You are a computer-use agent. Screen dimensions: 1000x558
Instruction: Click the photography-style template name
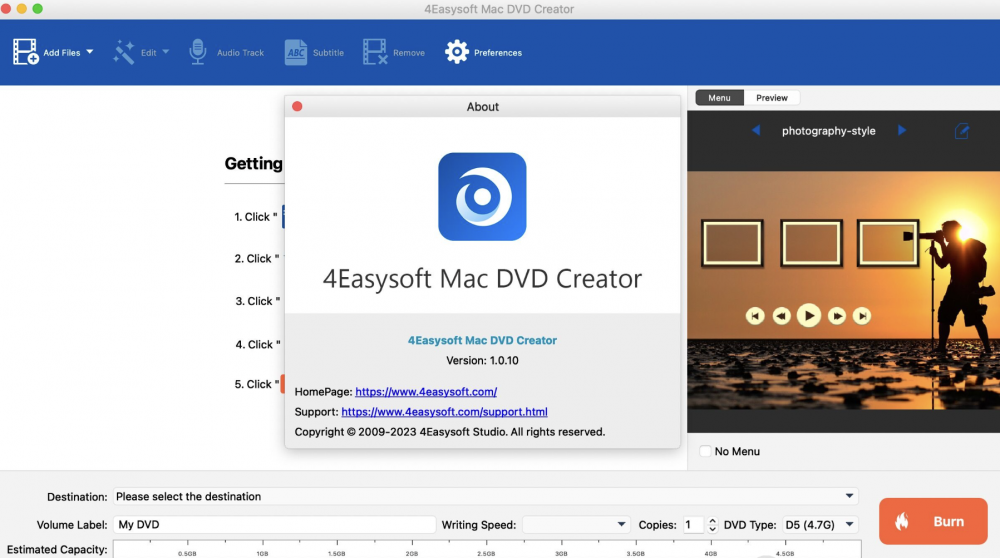coord(828,131)
